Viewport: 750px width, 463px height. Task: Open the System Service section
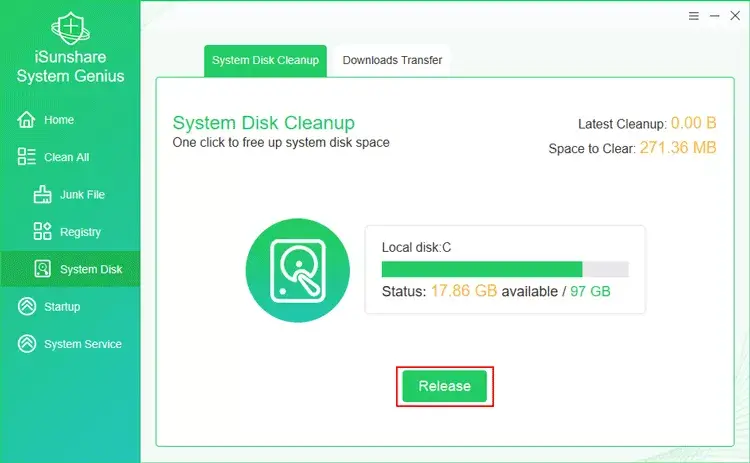click(70, 343)
